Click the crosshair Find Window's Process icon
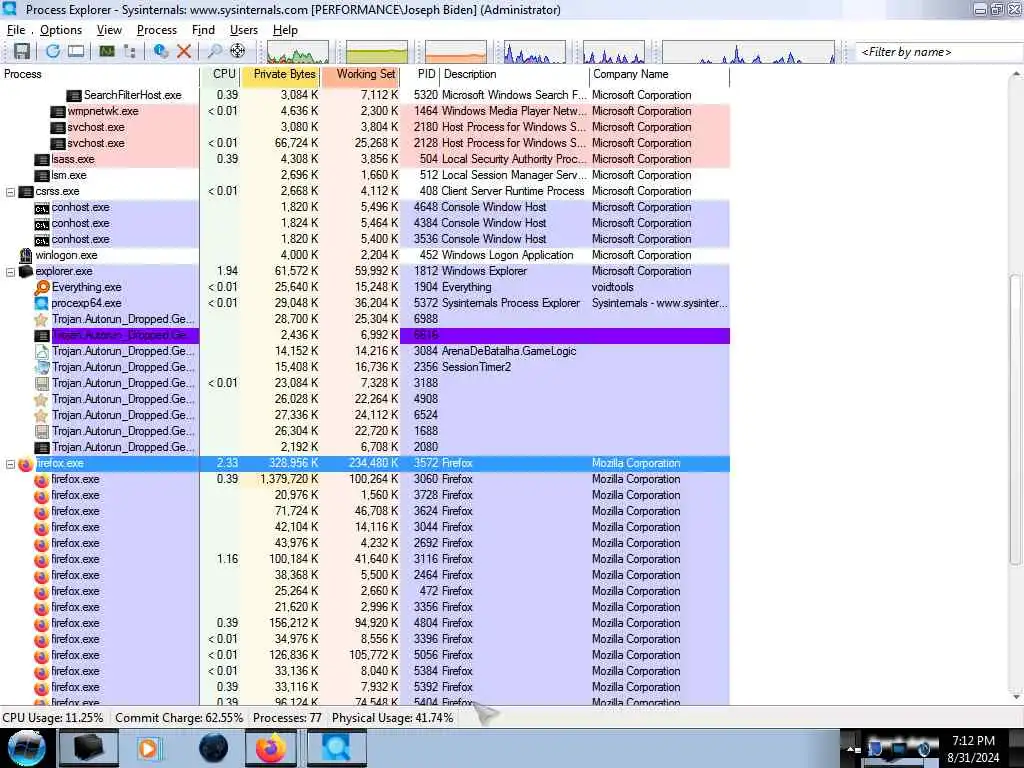This screenshot has width=1024, height=768. pyautogui.click(x=238, y=52)
